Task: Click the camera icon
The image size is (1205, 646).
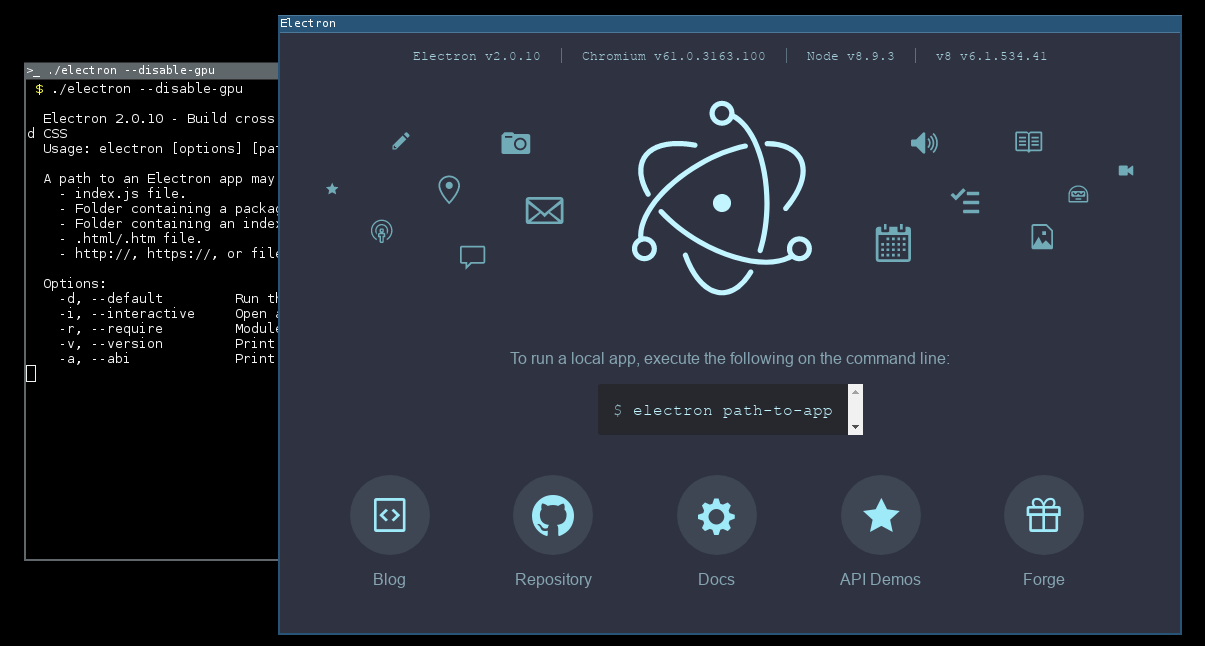Action: click(515, 142)
